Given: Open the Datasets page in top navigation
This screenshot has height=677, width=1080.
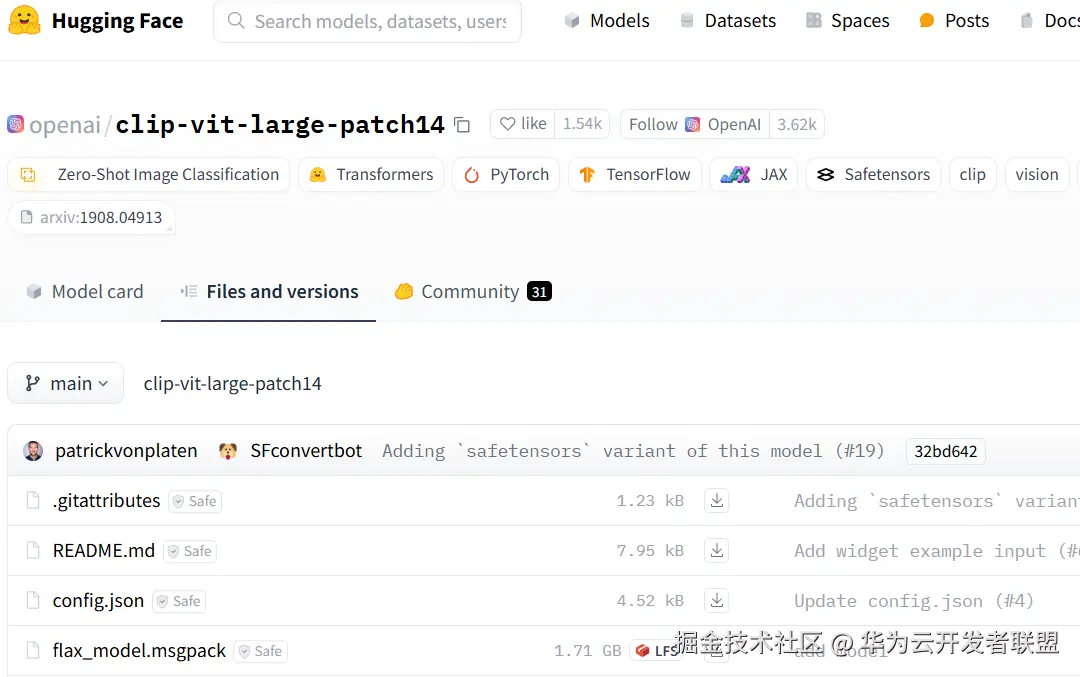Looking at the screenshot, I should tap(727, 21).
